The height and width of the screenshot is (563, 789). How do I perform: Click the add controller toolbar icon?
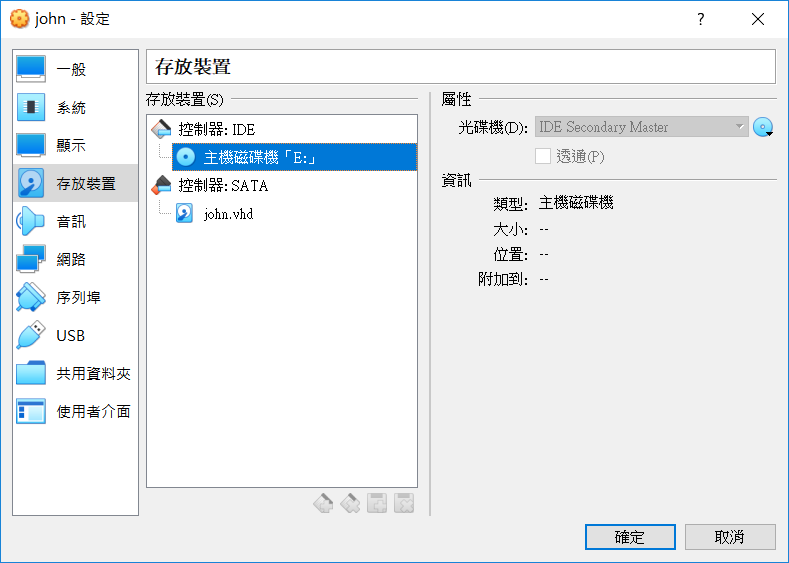323,503
